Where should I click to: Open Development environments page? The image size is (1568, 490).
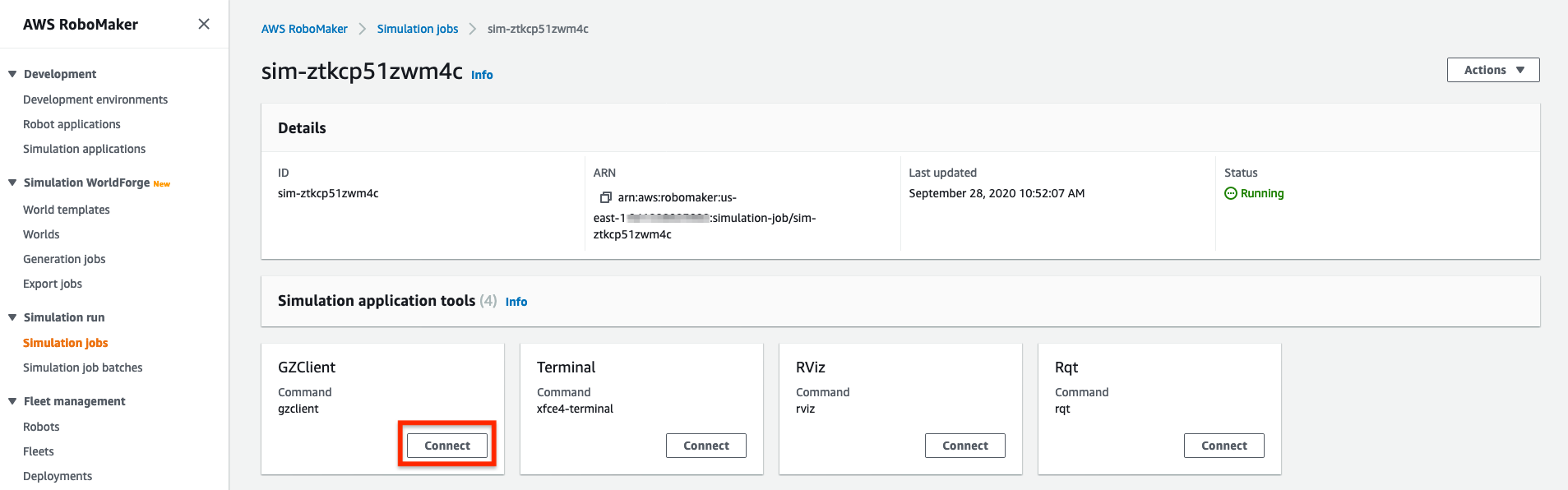pyautogui.click(x=95, y=99)
